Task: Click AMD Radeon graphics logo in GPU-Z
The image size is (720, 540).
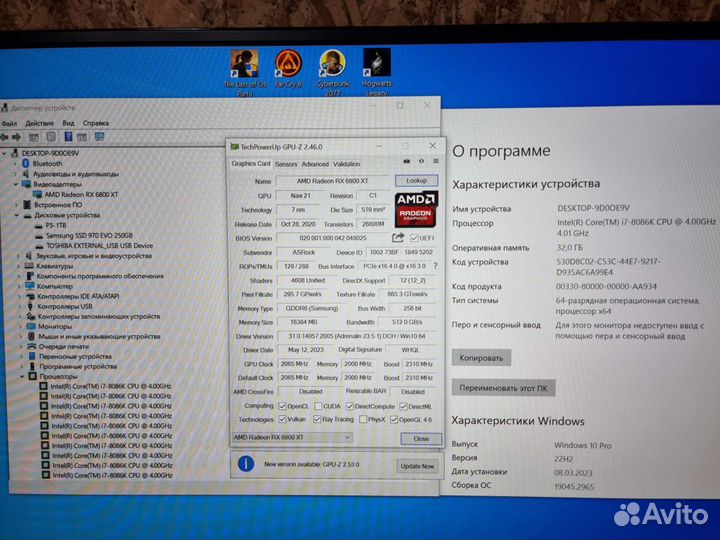Action: tap(416, 209)
